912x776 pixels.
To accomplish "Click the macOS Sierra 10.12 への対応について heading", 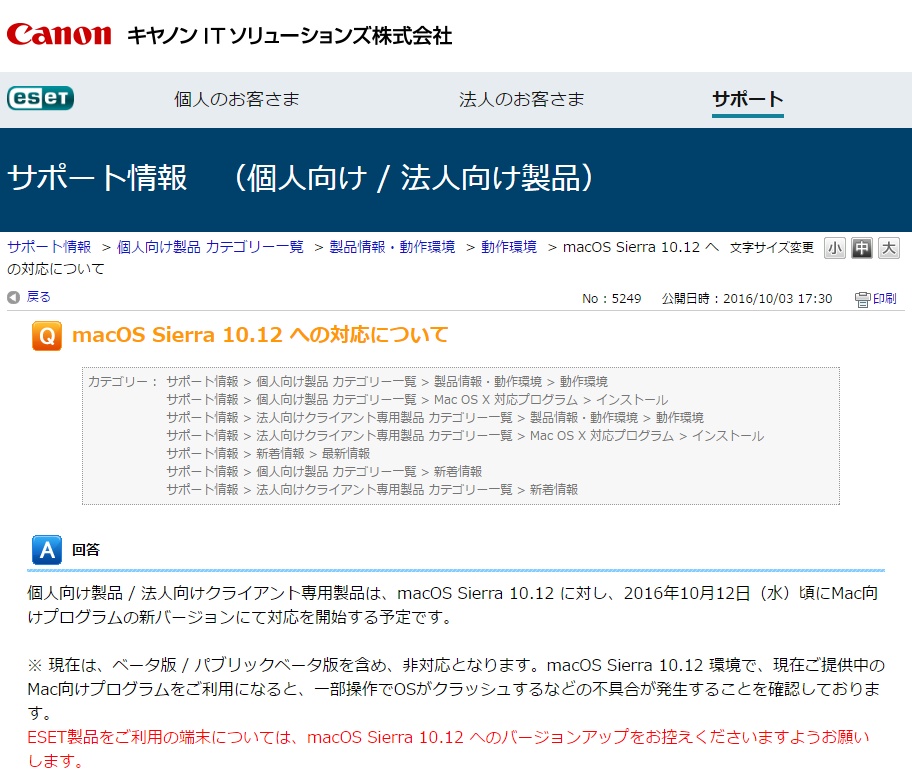I will (x=260, y=334).
